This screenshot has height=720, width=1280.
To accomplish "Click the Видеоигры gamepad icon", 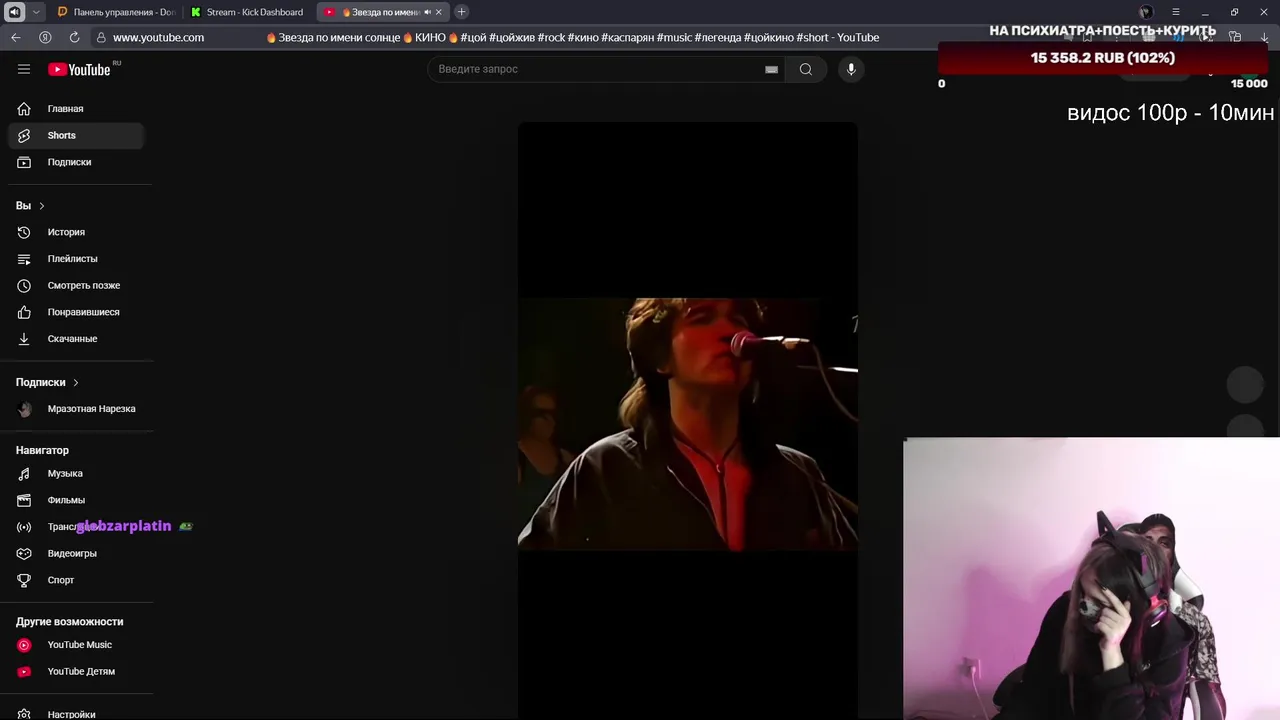I will point(24,553).
